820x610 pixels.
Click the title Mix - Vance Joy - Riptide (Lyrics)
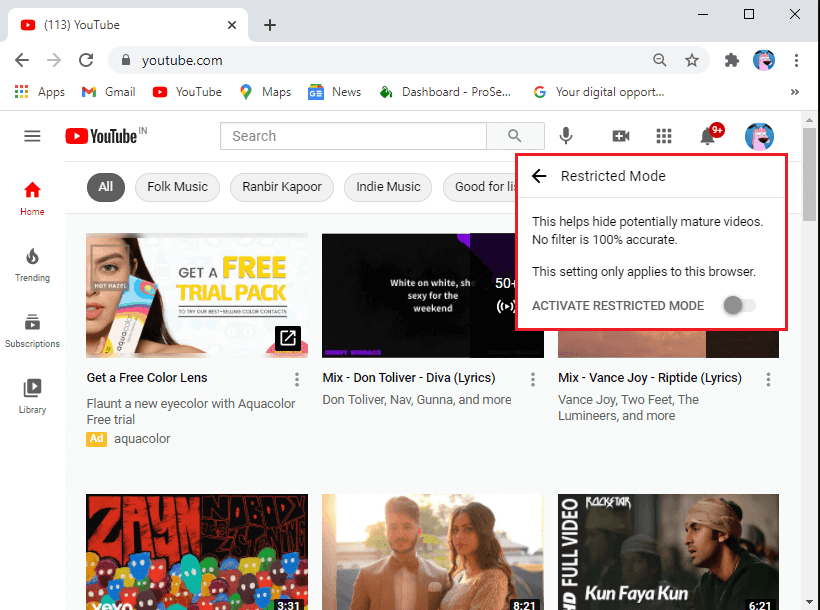coord(650,378)
